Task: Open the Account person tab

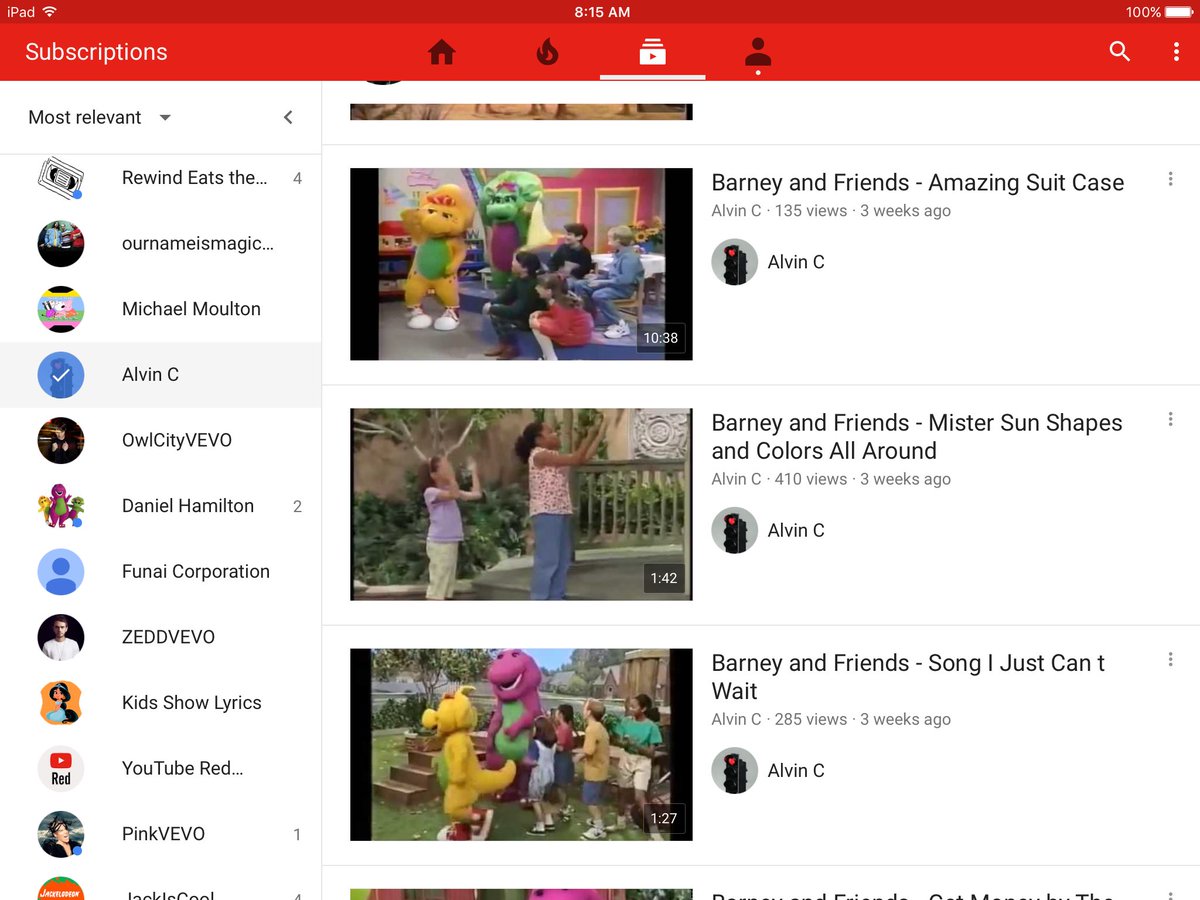Action: pos(758,54)
